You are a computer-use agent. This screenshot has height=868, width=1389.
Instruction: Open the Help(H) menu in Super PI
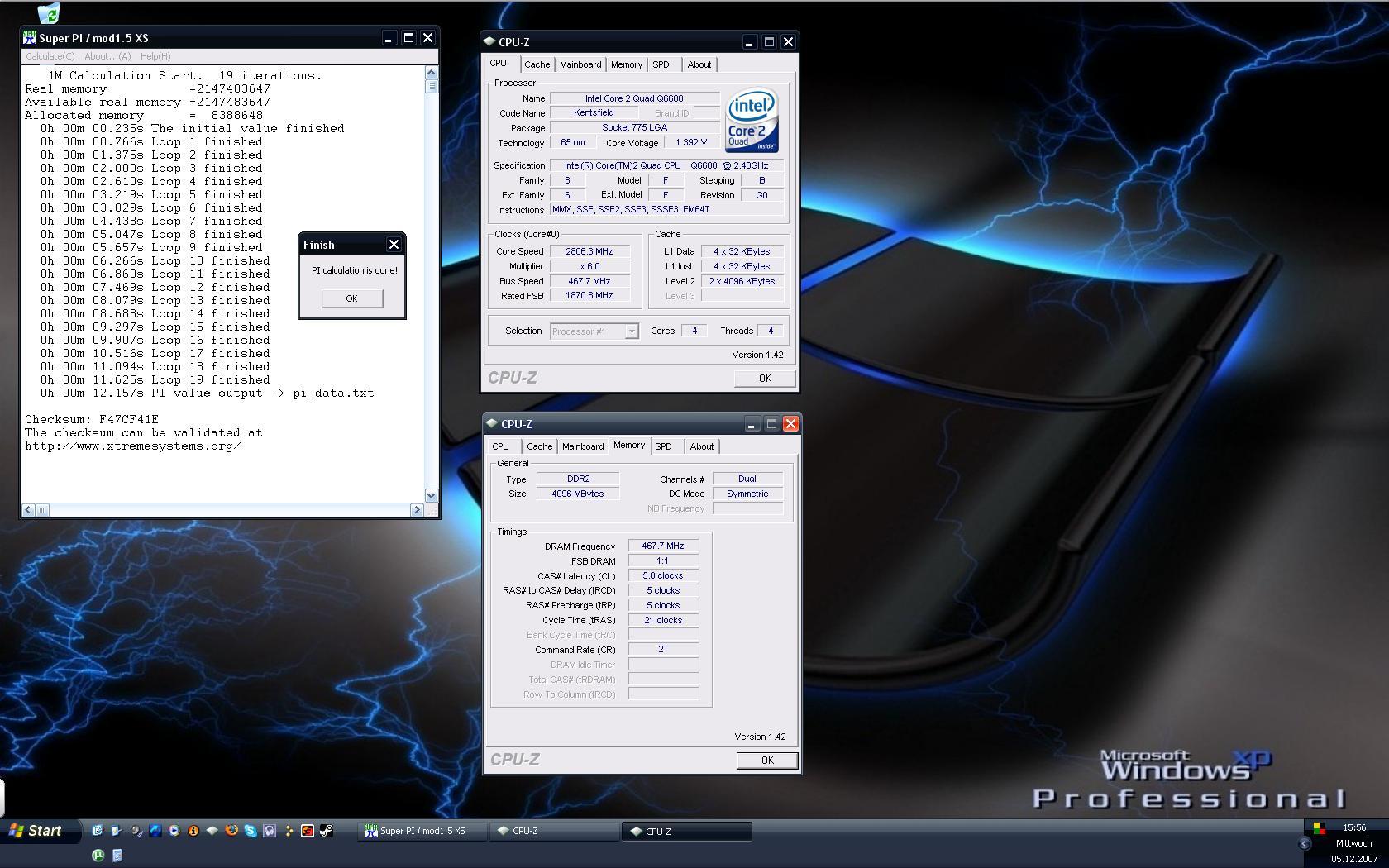(155, 56)
